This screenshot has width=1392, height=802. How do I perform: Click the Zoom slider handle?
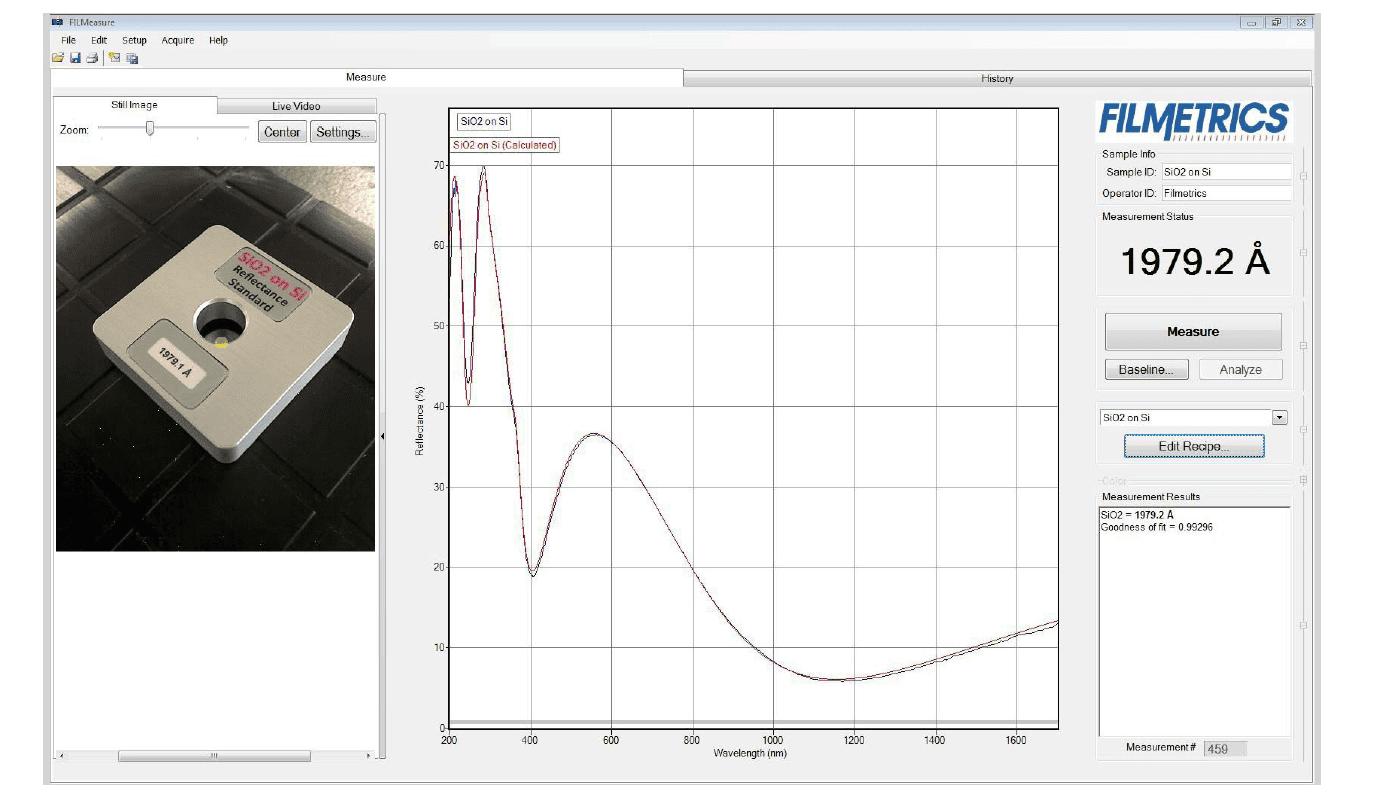[x=150, y=128]
